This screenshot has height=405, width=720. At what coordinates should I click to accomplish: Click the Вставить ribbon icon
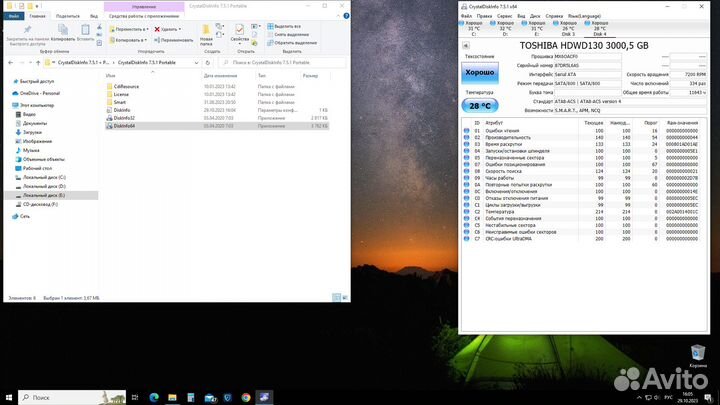click(x=85, y=30)
